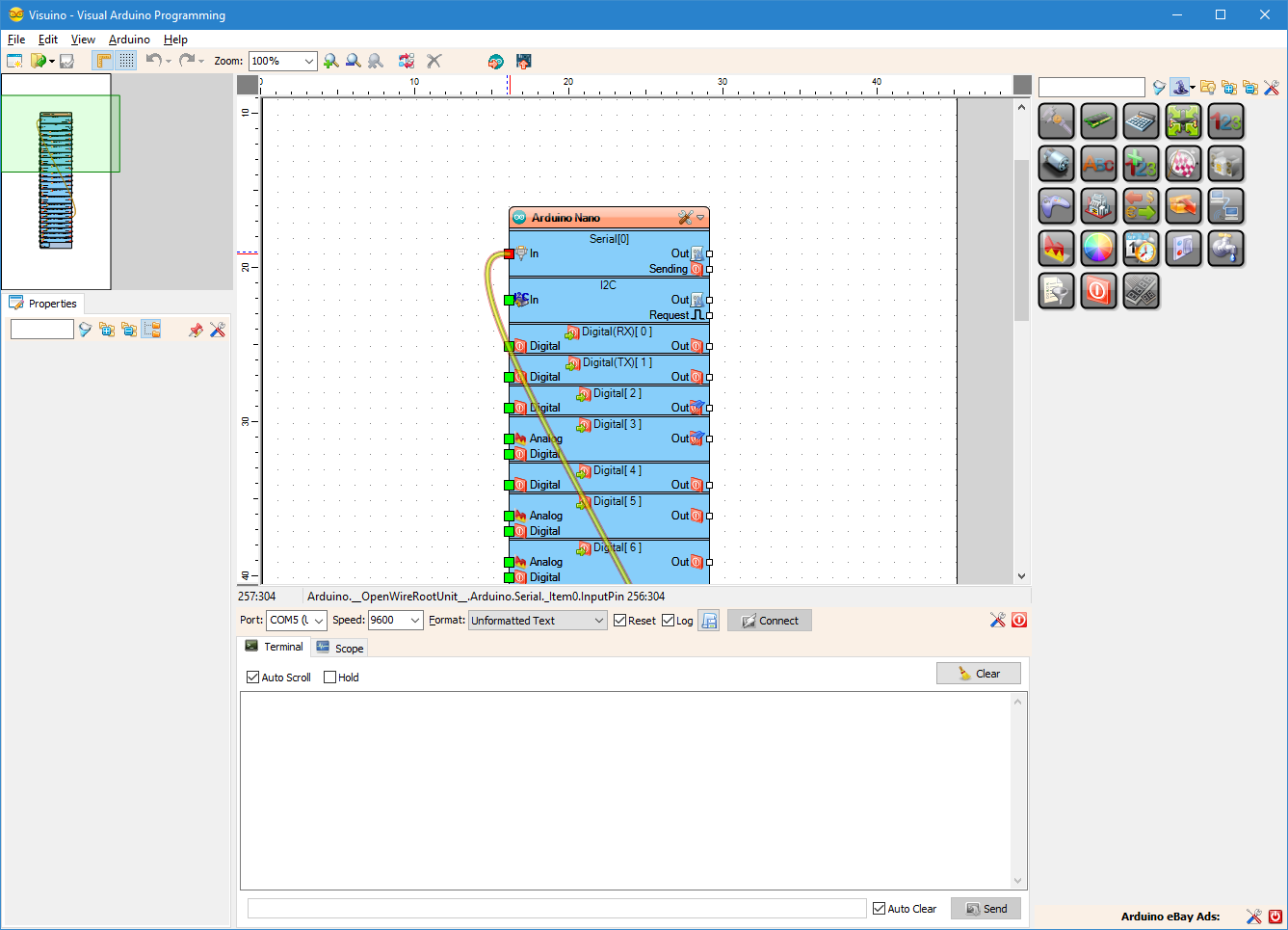Image resolution: width=1288 pixels, height=930 pixels.
Task: Click the design canvas vertical scrollbar thumb
Action: pos(1021,239)
